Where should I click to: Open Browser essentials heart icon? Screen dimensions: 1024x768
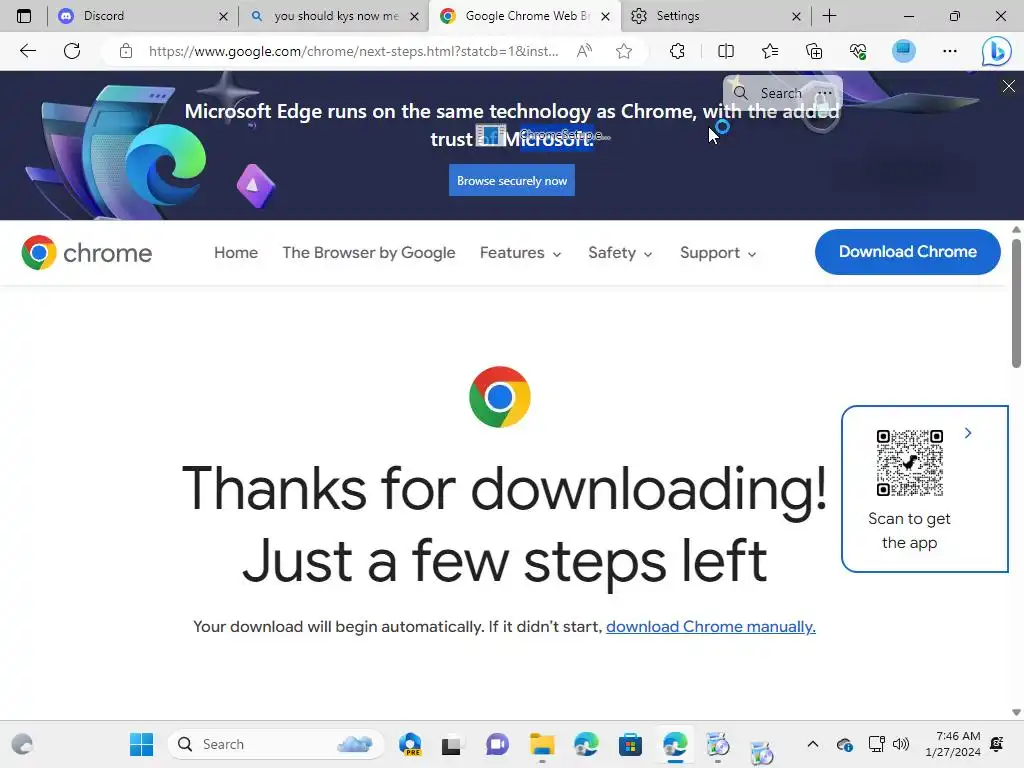pyautogui.click(x=858, y=51)
